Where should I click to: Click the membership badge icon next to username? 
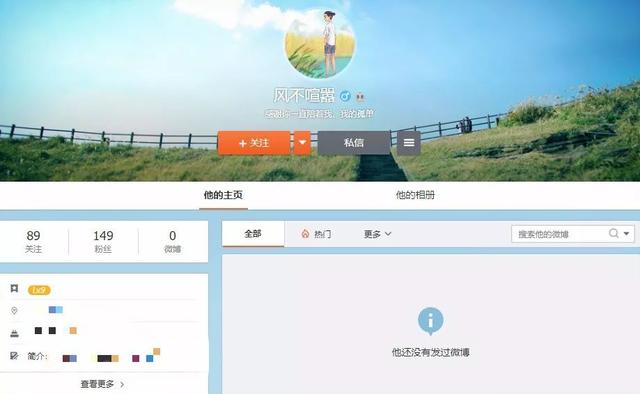(x=360, y=97)
